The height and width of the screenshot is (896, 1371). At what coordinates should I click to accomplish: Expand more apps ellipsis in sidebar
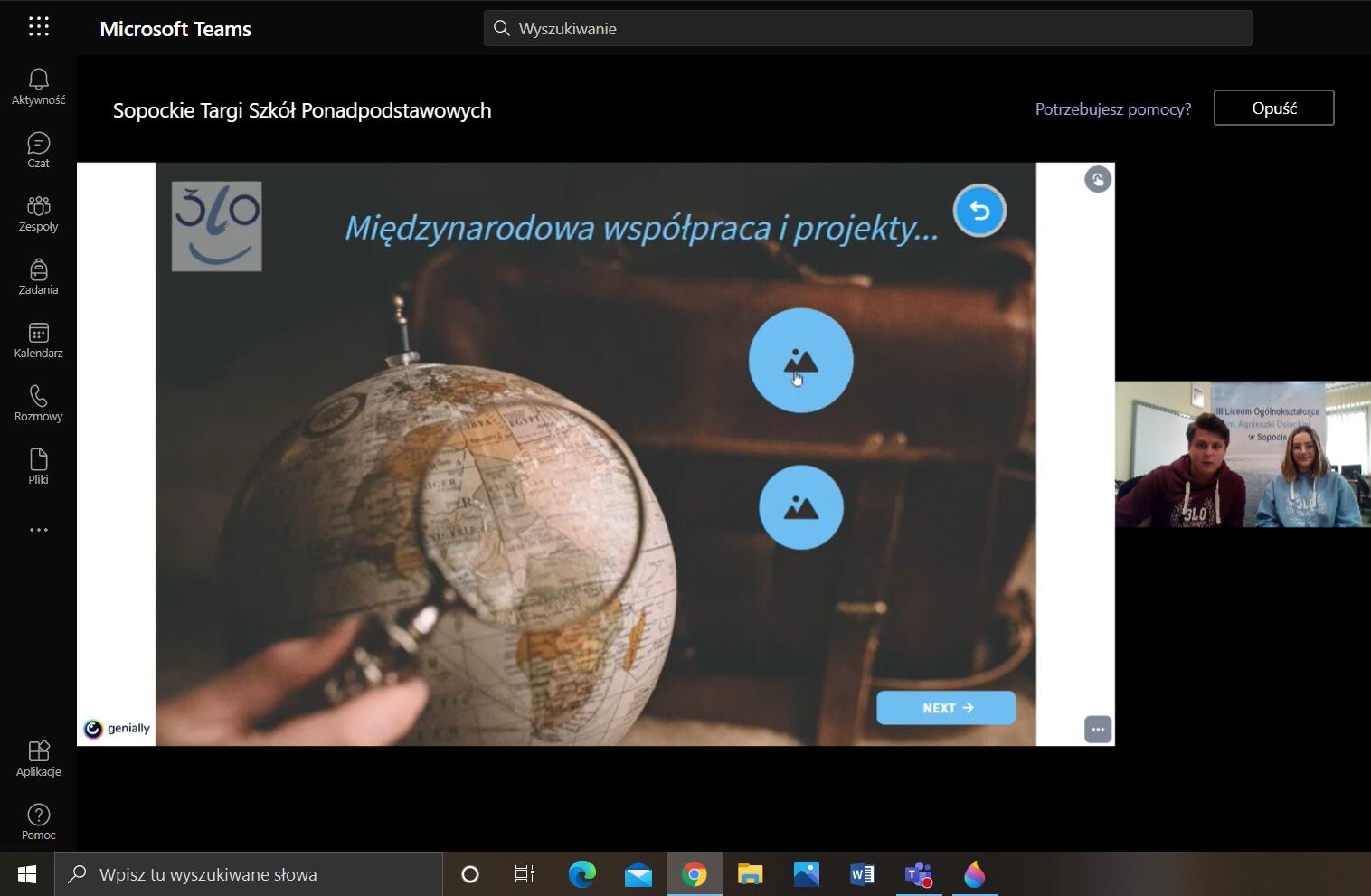point(38,530)
